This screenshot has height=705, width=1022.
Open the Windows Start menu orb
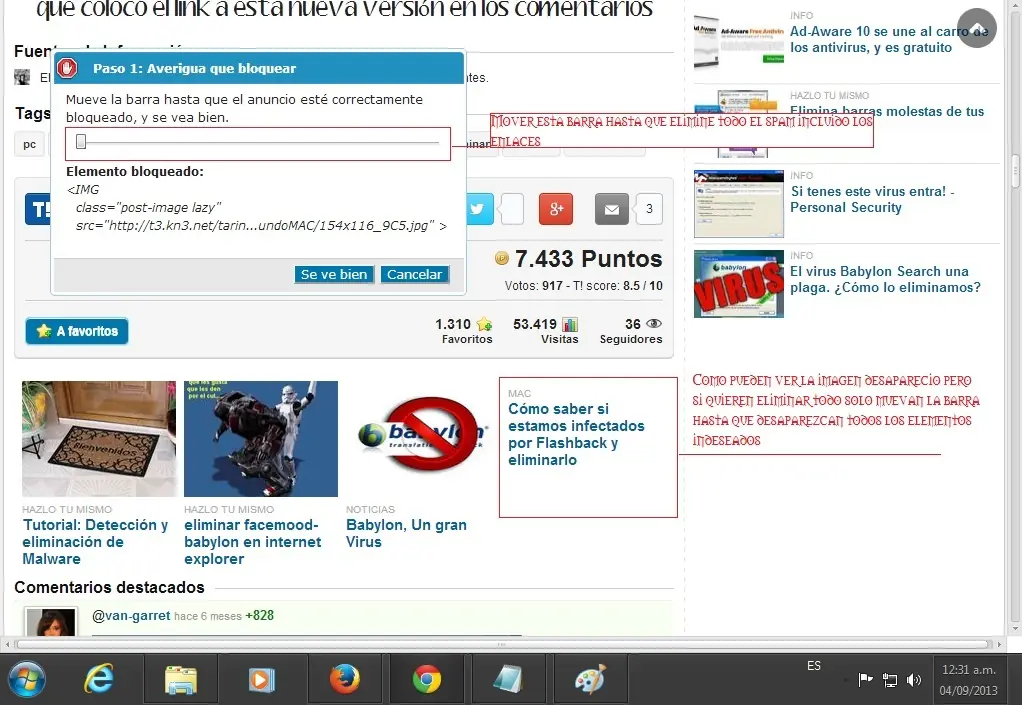pos(26,680)
